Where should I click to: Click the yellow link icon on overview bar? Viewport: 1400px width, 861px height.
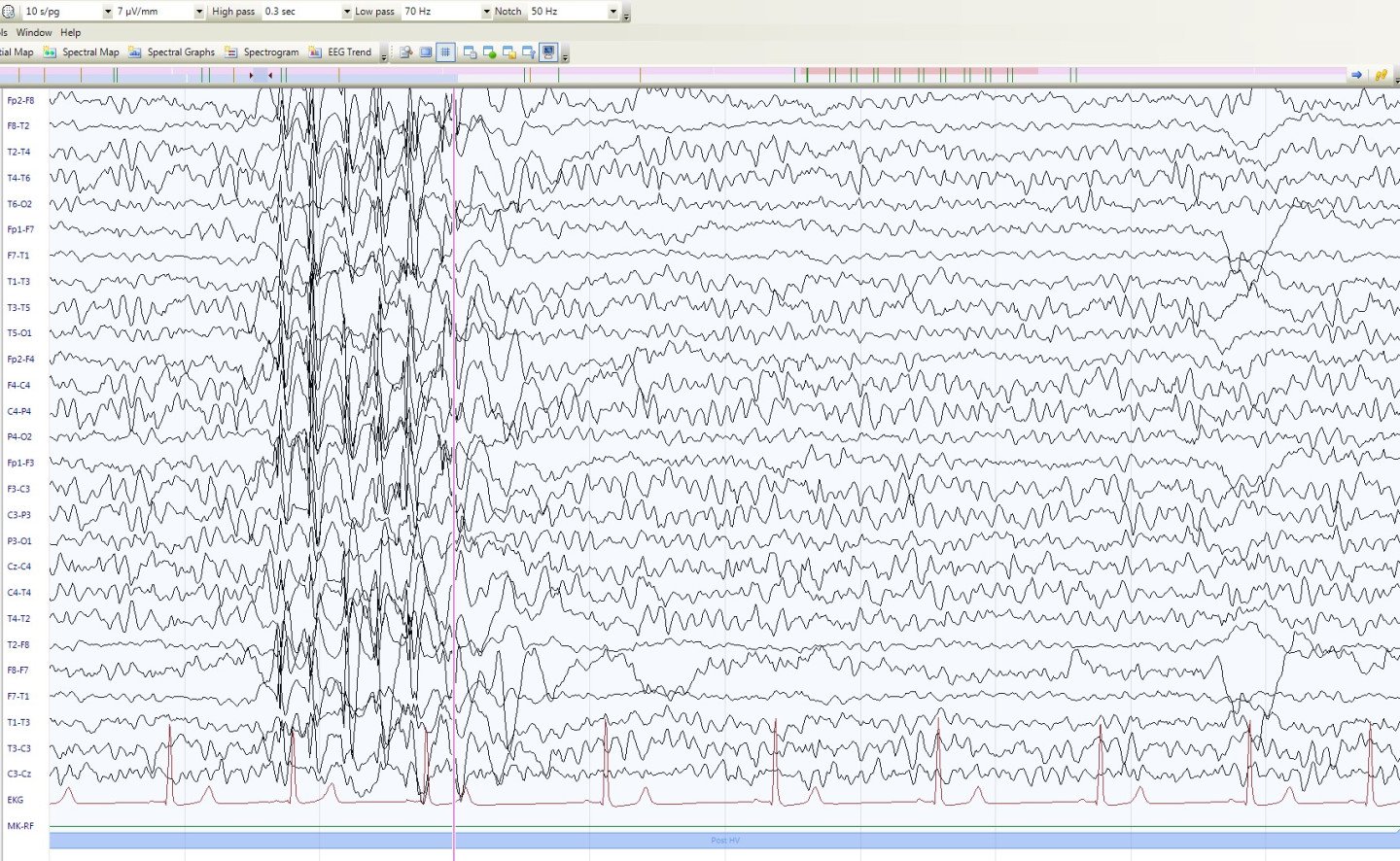pos(1381,75)
